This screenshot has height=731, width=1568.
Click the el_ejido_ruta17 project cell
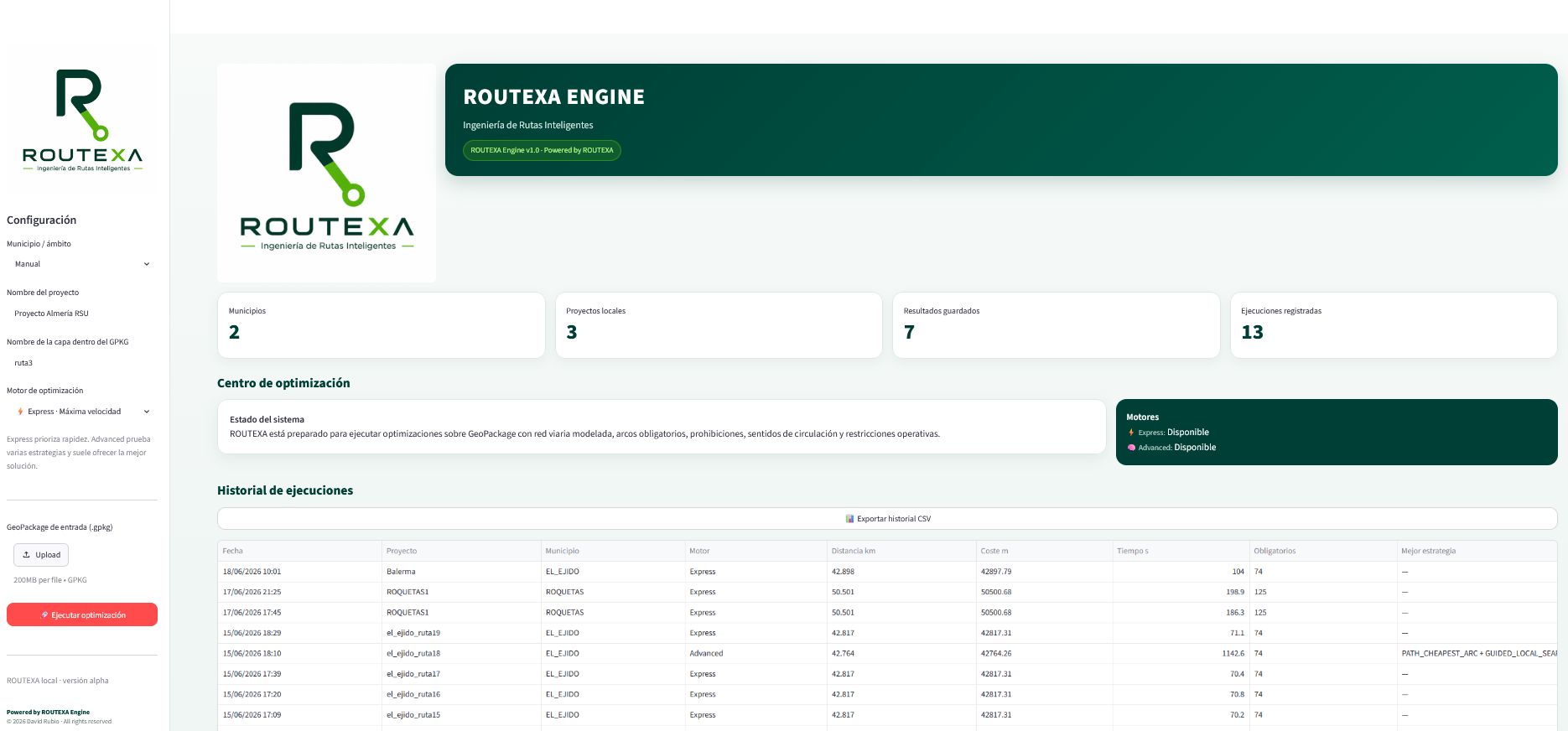point(461,674)
